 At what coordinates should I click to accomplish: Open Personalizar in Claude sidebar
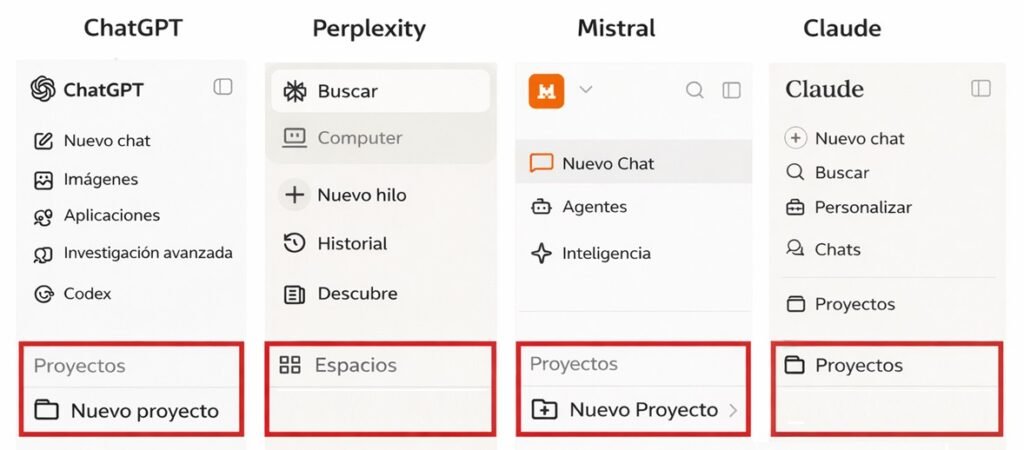tap(862, 208)
